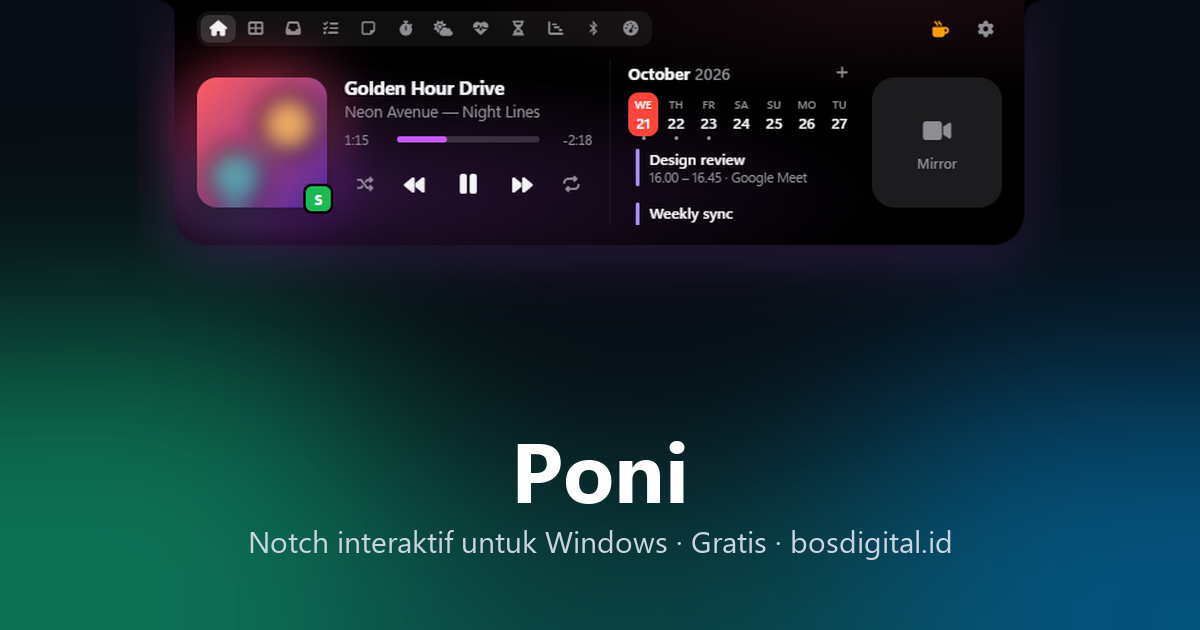Seek on the purple track progress bar
Screen dimensions: 1200x630
[x=468, y=140]
